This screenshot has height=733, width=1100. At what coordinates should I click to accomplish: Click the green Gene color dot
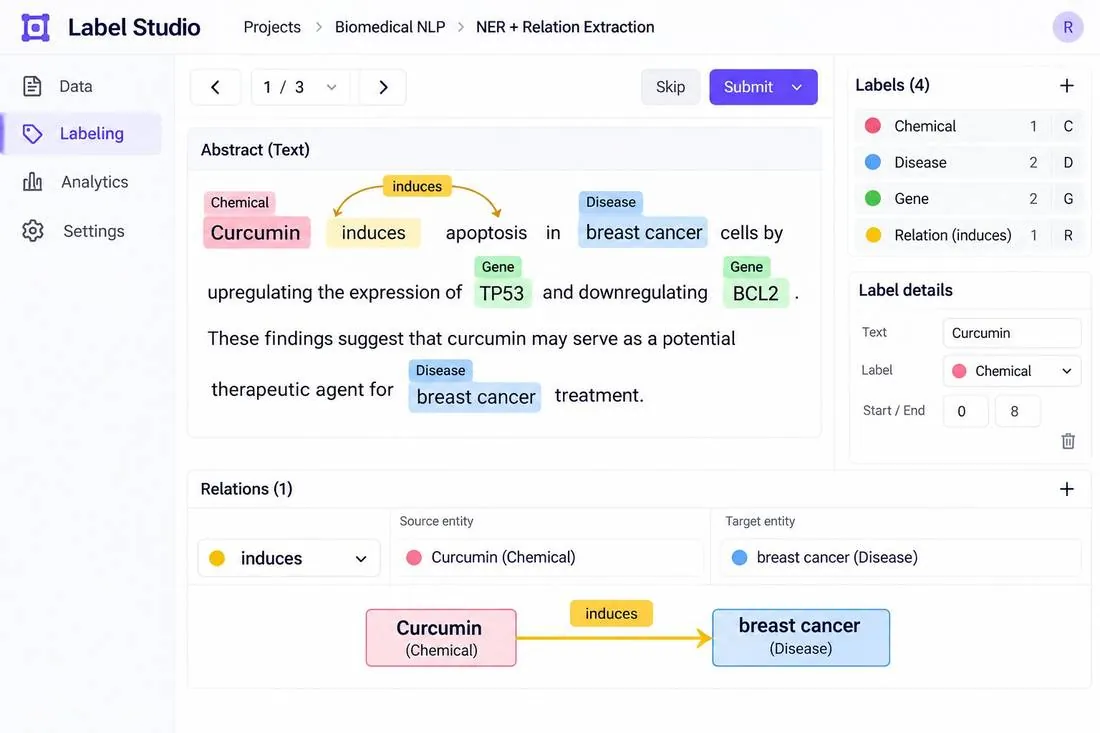(873, 199)
